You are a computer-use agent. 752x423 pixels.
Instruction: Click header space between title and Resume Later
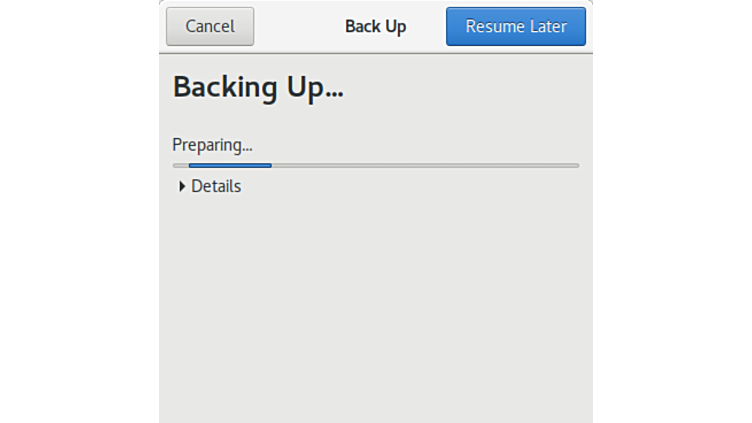[x=427, y=27]
